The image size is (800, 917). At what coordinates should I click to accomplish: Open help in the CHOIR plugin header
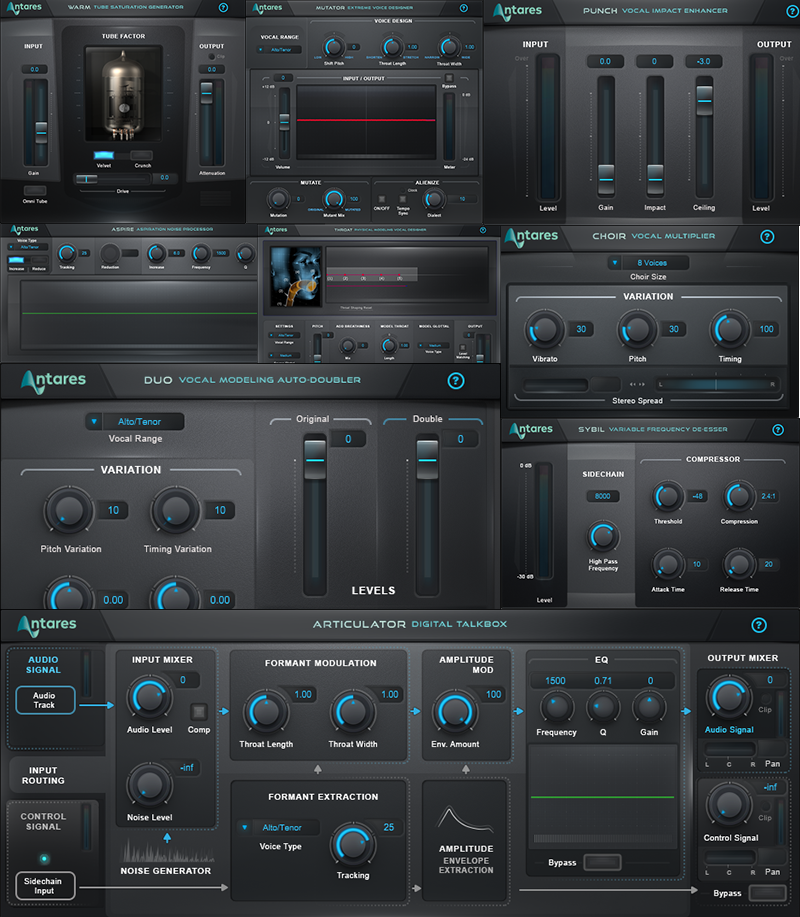767,236
